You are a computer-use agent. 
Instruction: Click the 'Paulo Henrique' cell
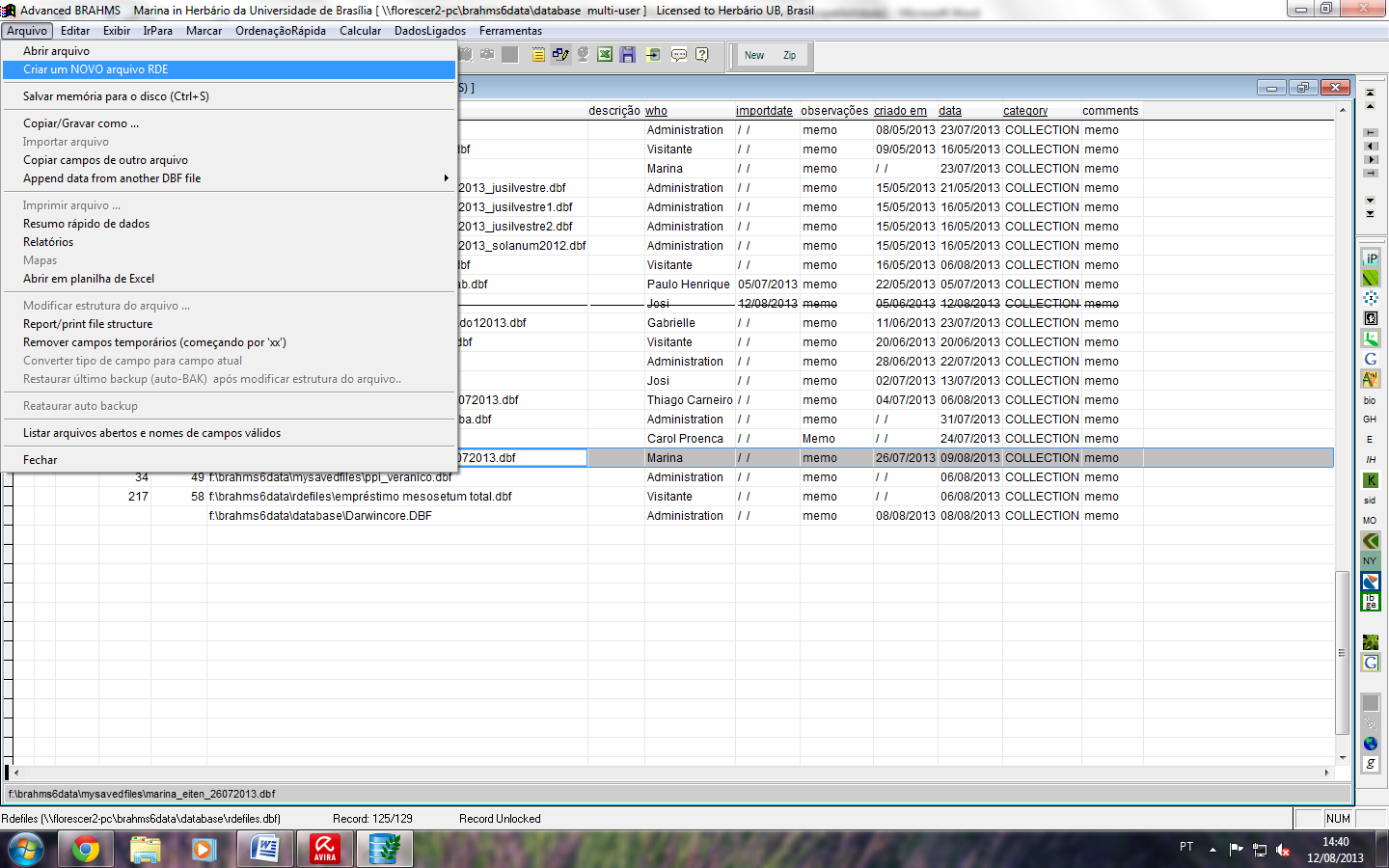click(x=689, y=285)
